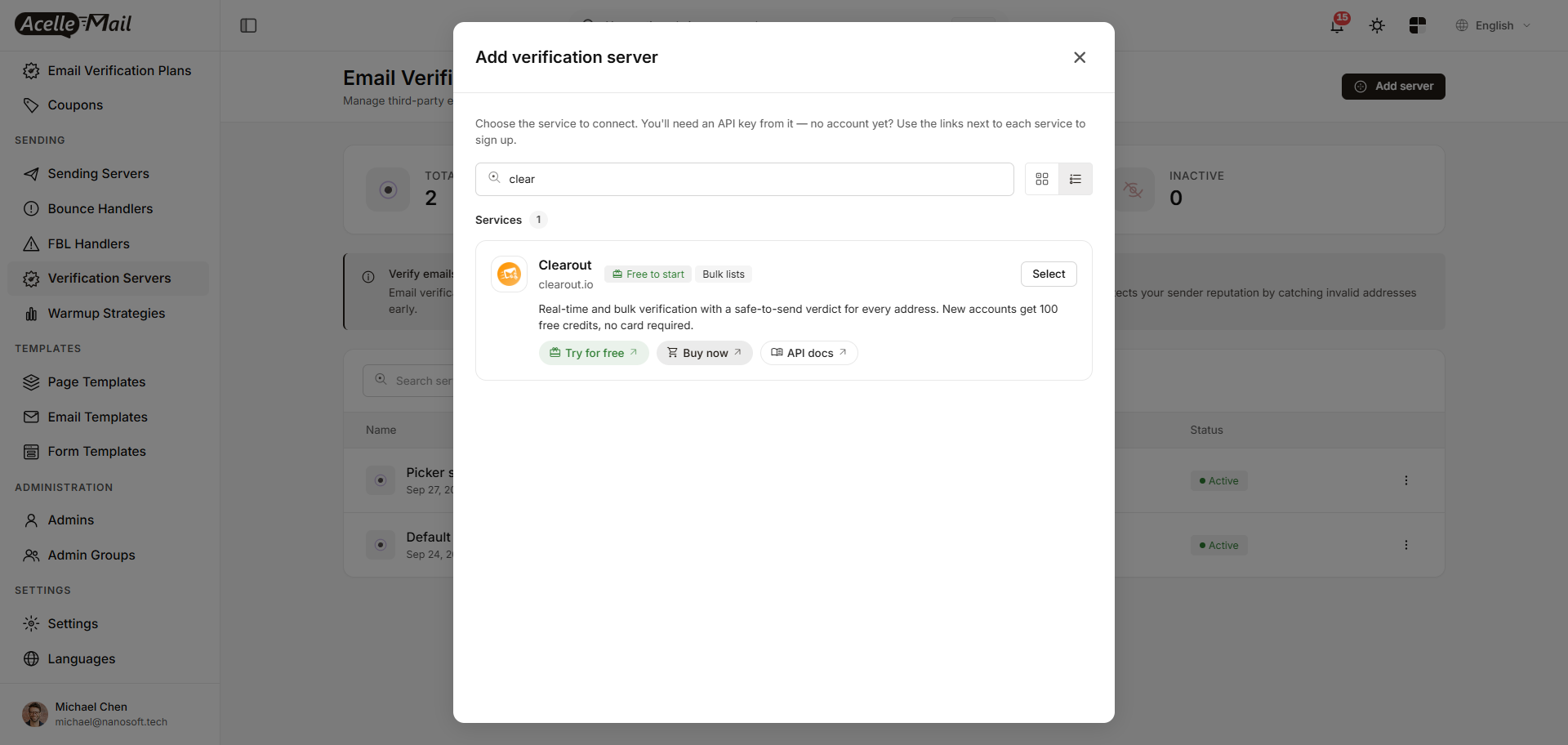Click the Name column header
Viewport: 1568px width, 745px height.
pyautogui.click(x=381, y=430)
